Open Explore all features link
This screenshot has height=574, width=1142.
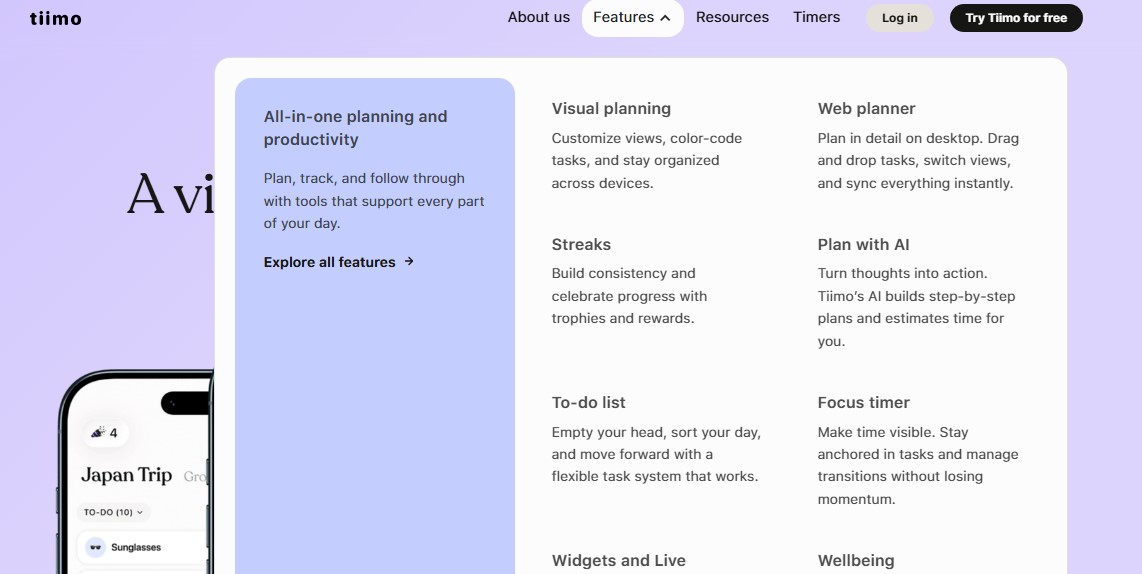pyautogui.click(x=339, y=262)
